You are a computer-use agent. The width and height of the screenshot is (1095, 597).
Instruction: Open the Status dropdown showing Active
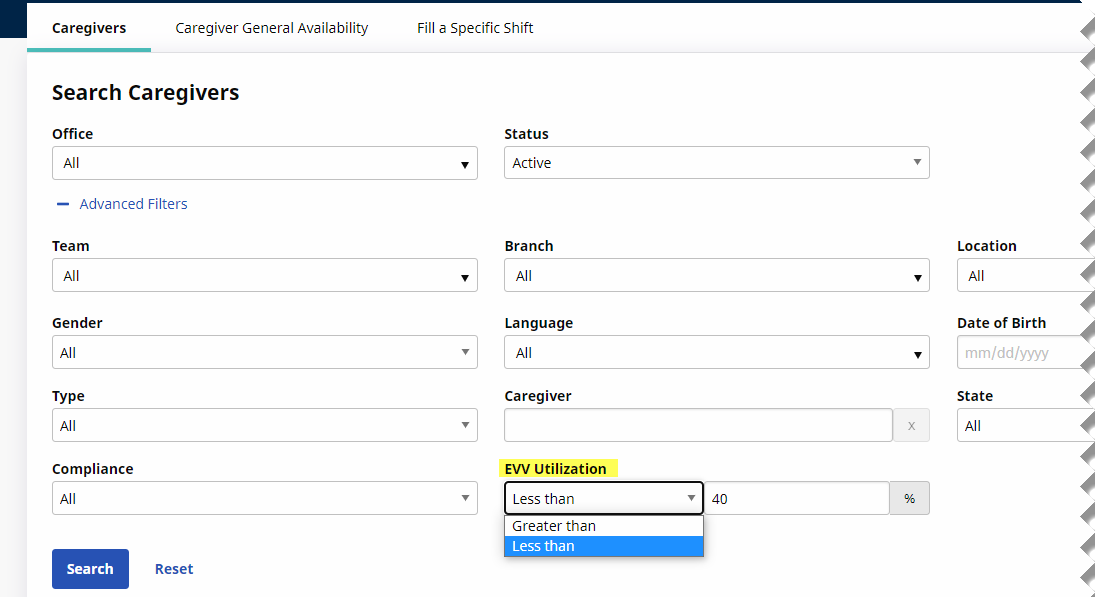[x=716, y=163]
